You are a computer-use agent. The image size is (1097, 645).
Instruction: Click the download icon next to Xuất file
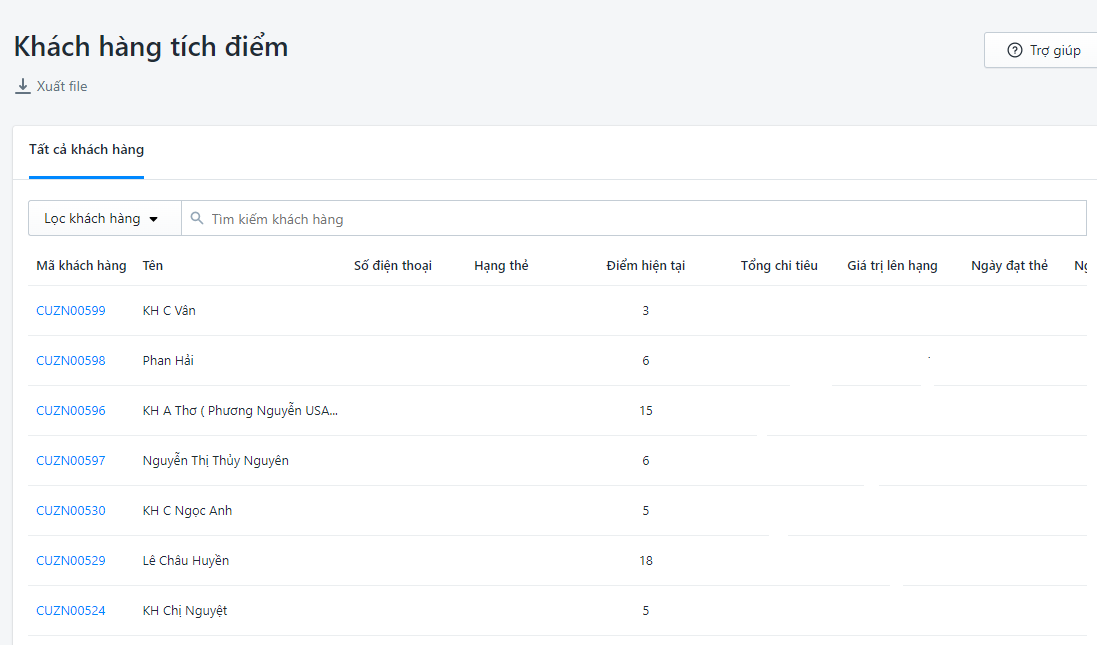[x=23, y=86]
